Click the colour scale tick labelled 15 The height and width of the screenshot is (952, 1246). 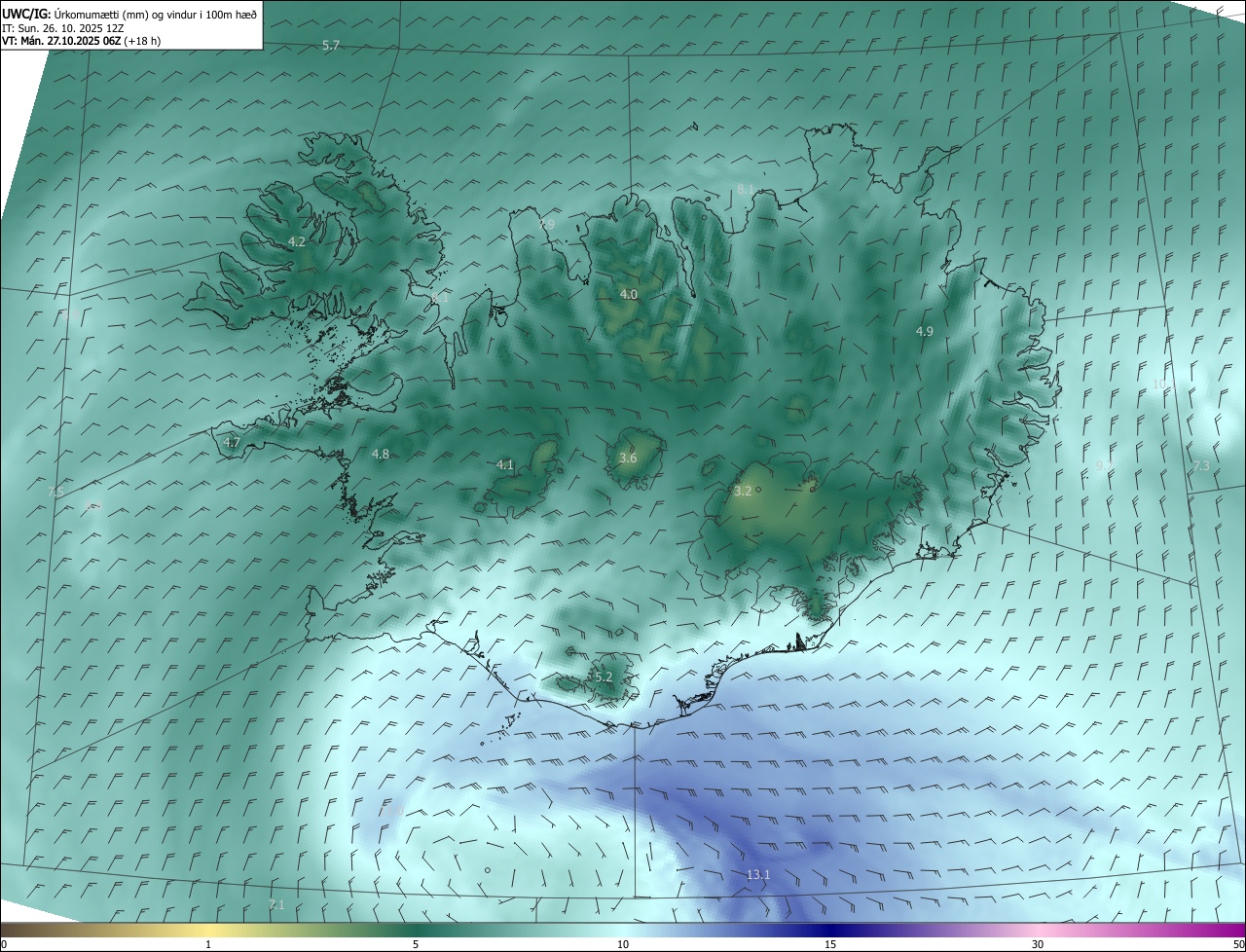830,944
